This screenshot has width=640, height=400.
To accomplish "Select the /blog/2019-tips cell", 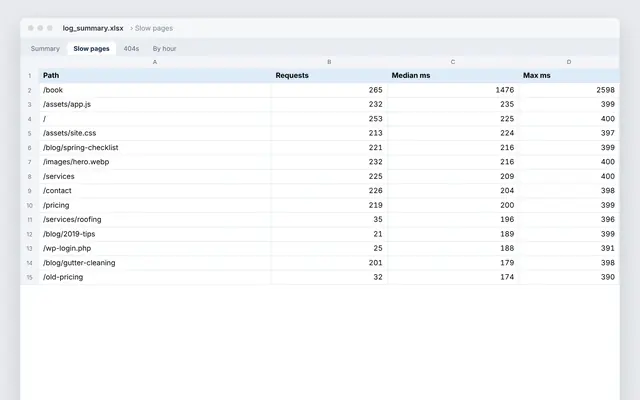I will tap(155, 234).
